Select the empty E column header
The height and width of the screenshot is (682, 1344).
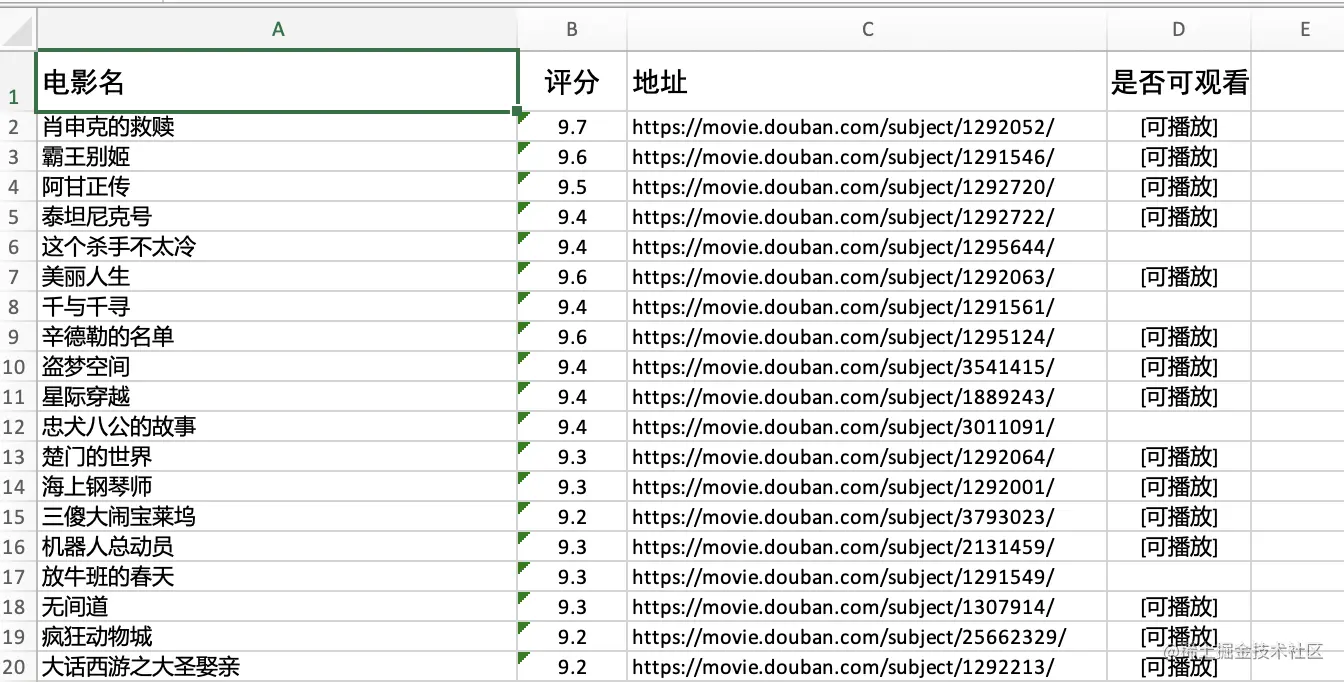[1305, 30]
